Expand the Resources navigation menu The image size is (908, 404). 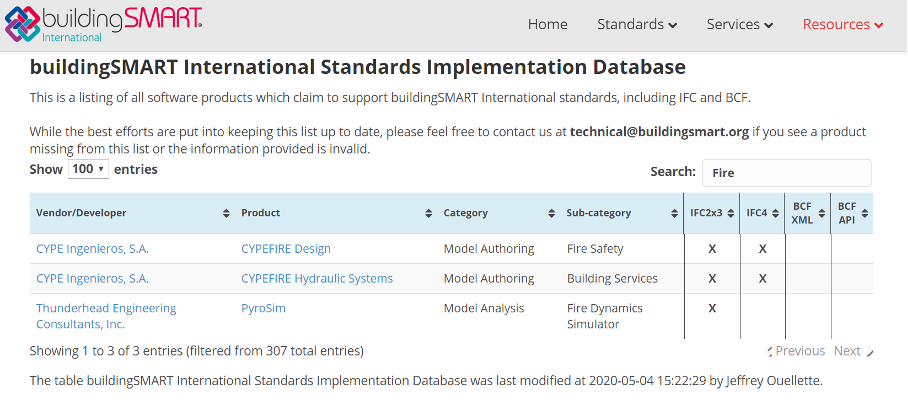coord(842,24)
